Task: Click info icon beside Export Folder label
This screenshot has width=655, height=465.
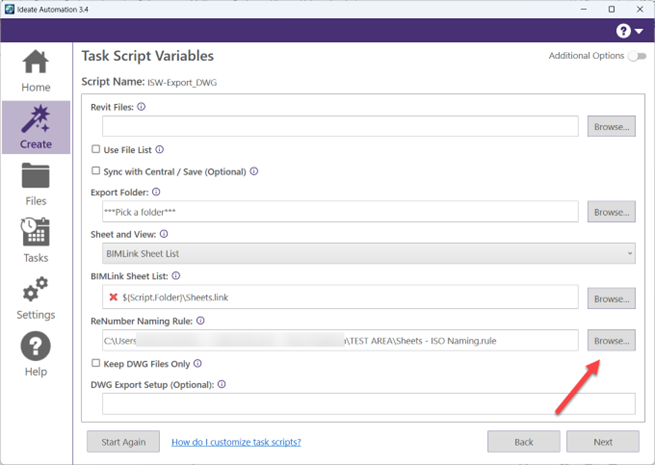Action: (156, 191)
